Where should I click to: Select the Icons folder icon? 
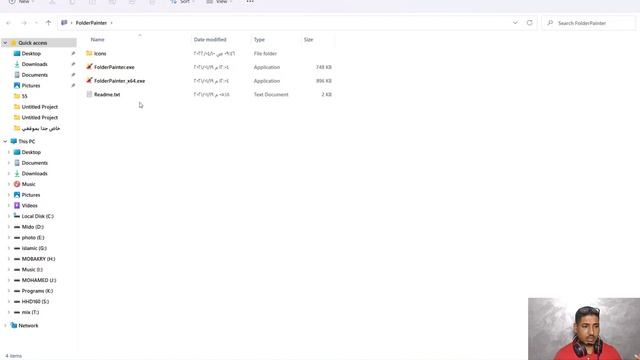(89, 53)
